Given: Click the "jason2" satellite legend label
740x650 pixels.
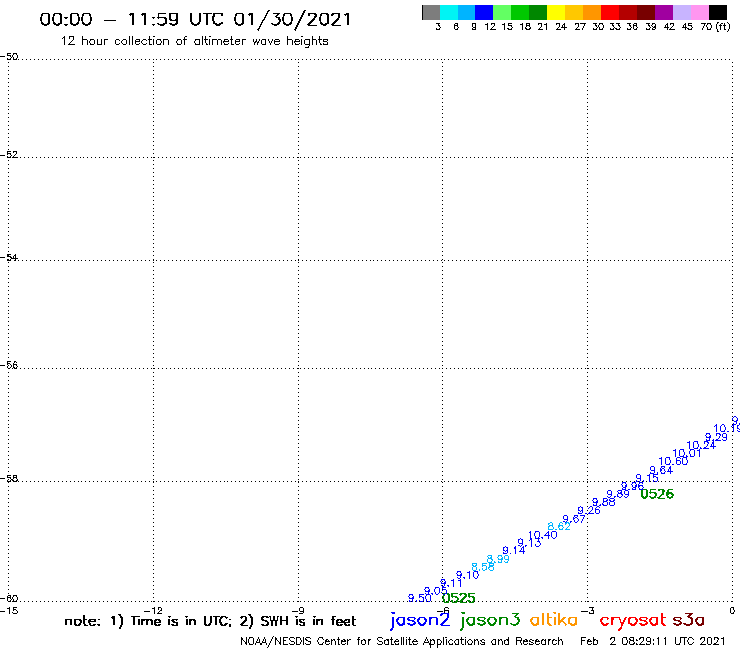Looking at the screenshot, I should point(420,620).
